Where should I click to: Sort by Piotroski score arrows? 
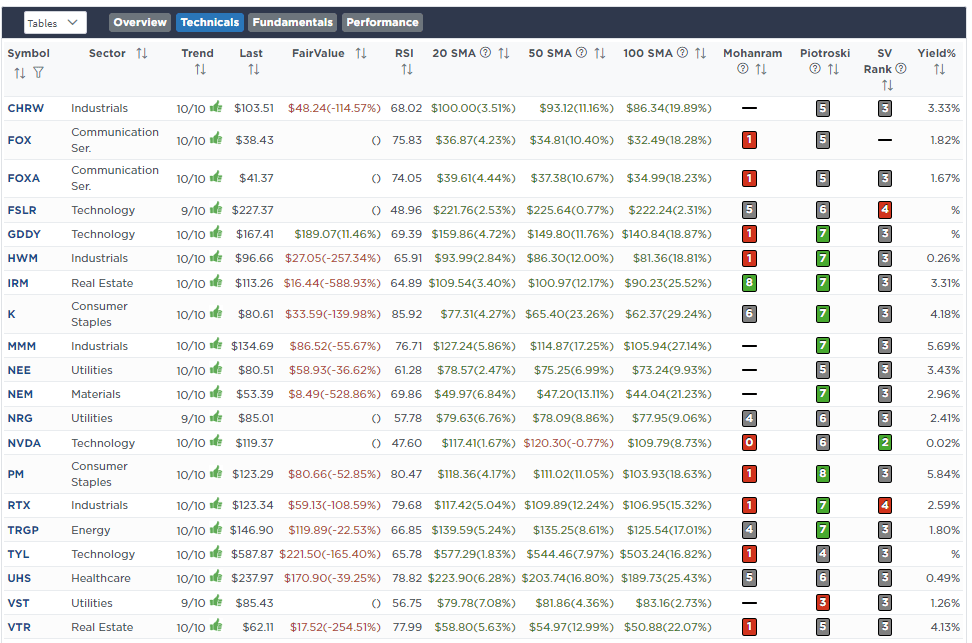pos(834,69)
